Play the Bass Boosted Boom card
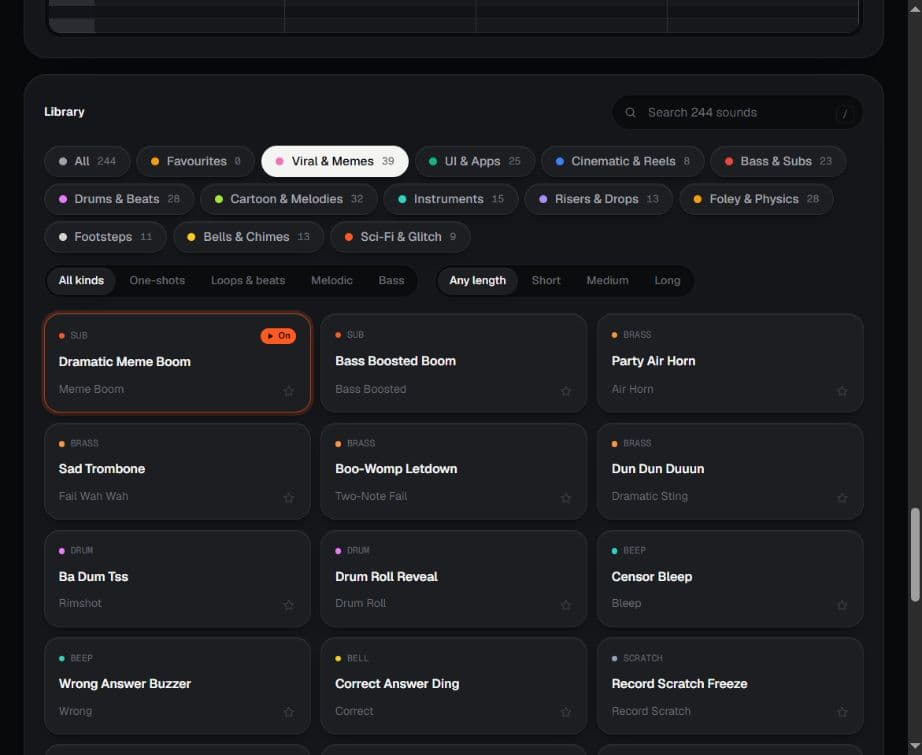The width and height of the screenshot is (922, 755). 453,363
